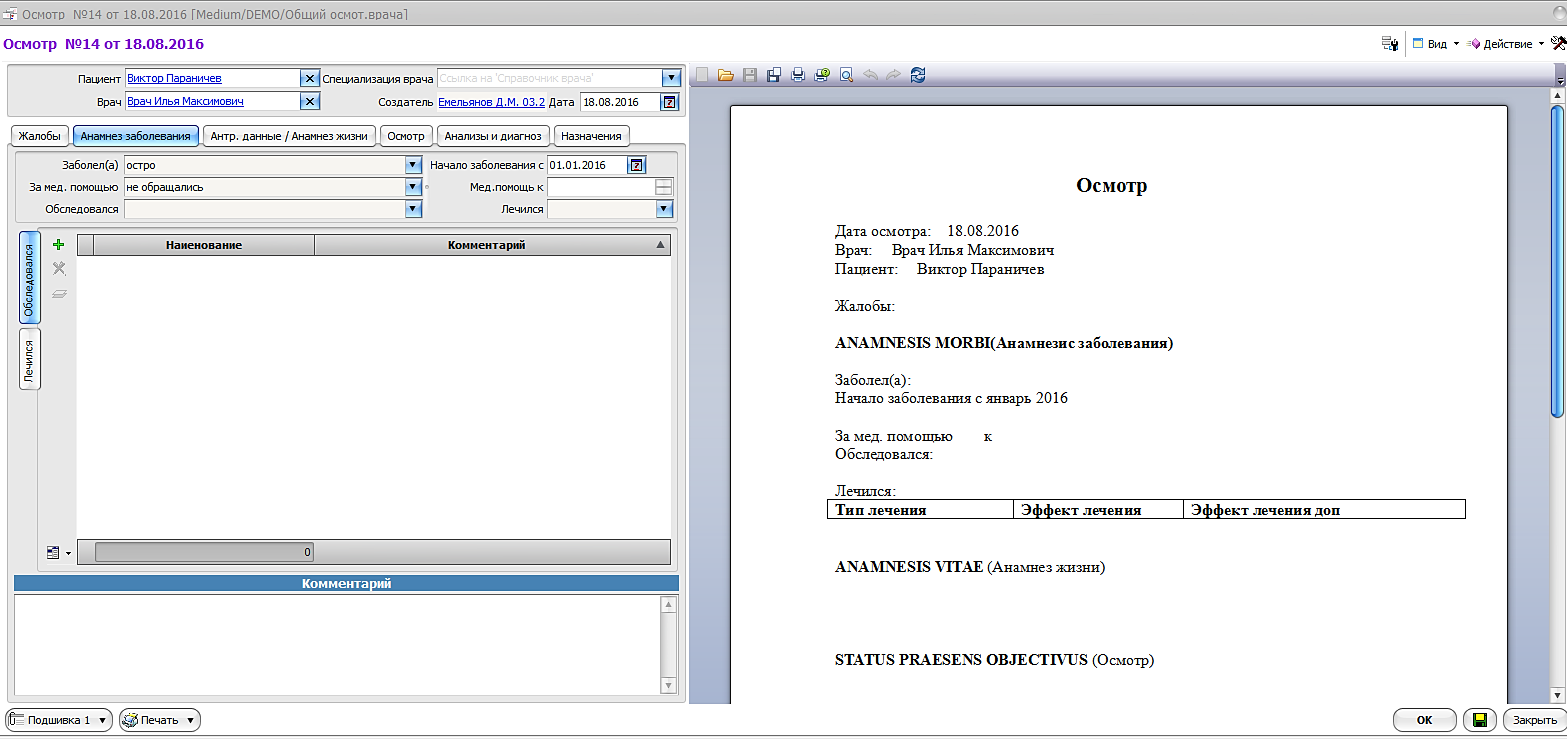Image resolution: width=1567 pixels, height=739 pixels.
Task: Click the delete row cross icon
Action: click(59, 268)
